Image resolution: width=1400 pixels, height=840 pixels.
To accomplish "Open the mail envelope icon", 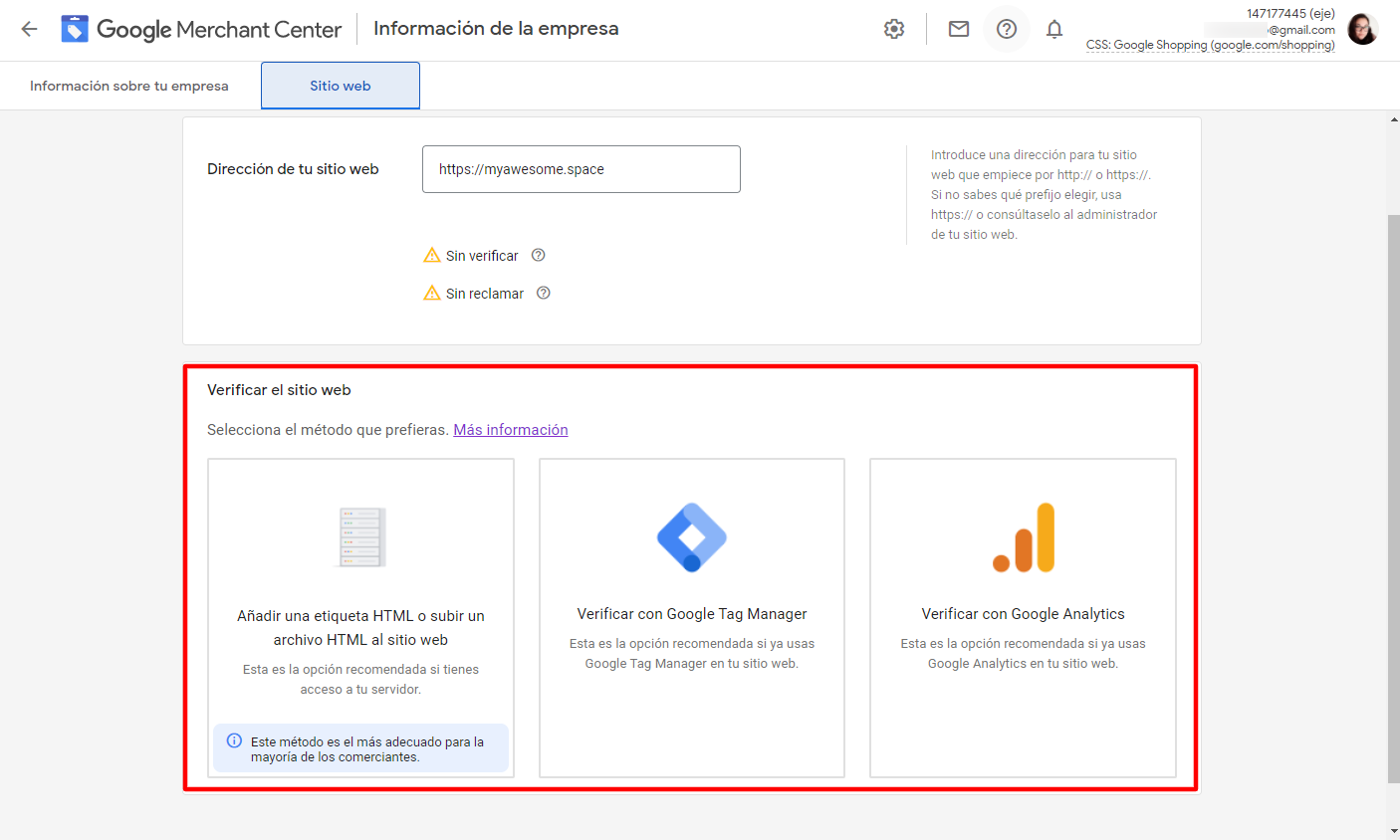I will tap(959, 29).
